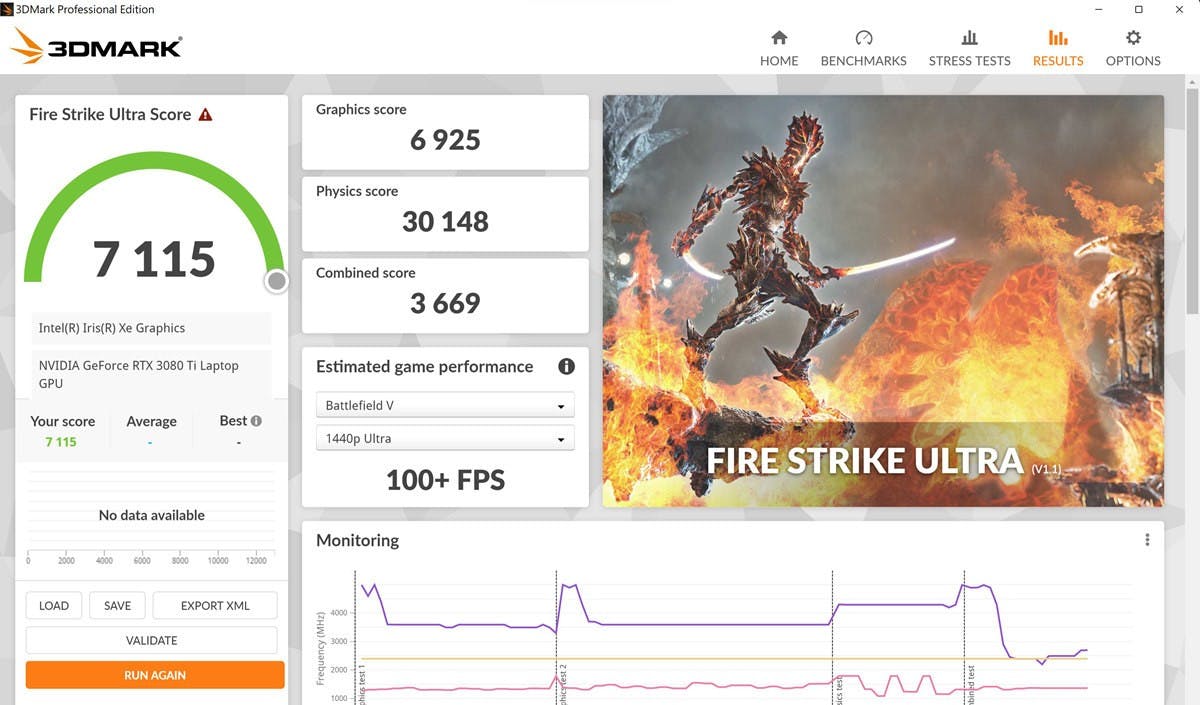Click the Average label
Viewport: 1200px width, 705px height.
coord(151,421)
